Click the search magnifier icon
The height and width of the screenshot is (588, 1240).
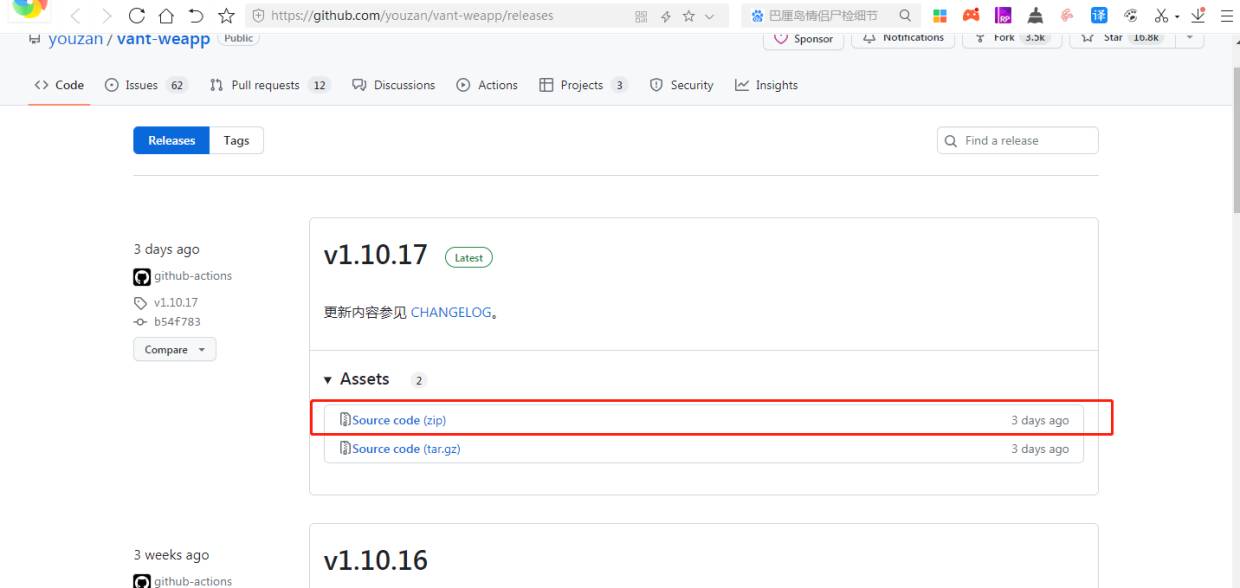tap(903, 16)
